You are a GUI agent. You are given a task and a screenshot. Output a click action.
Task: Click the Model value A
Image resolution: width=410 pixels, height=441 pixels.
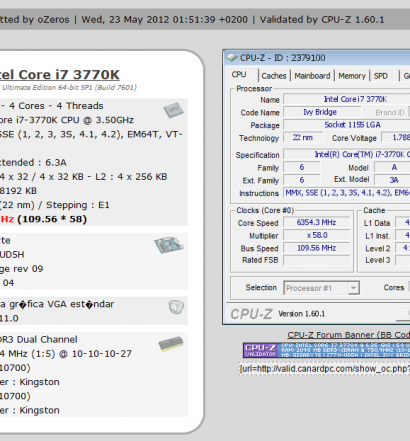coord(392,167)
